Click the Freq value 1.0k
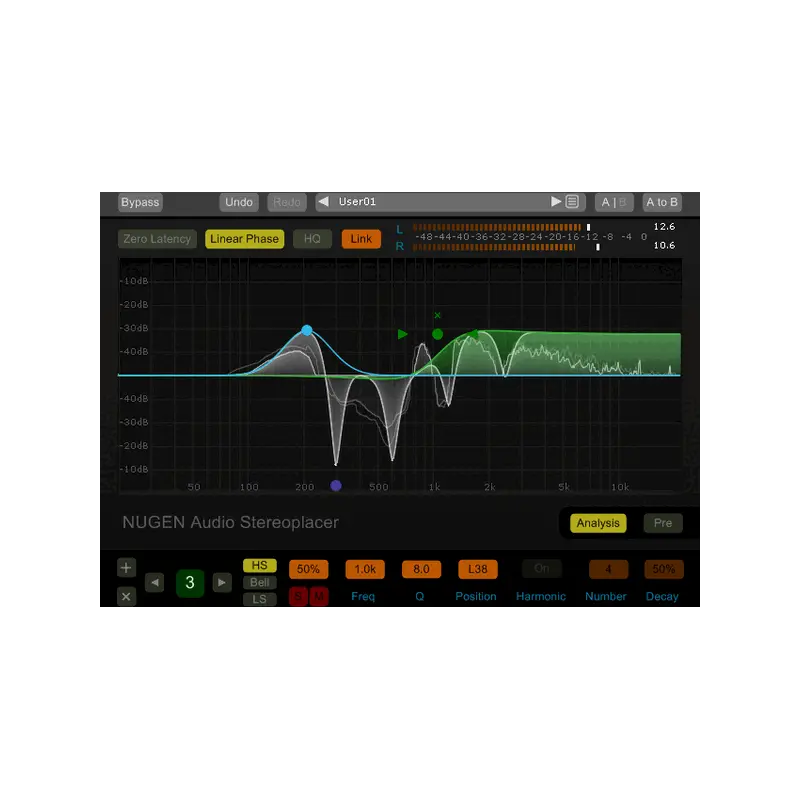Screen dimensions: 800x800 point(365,569)
